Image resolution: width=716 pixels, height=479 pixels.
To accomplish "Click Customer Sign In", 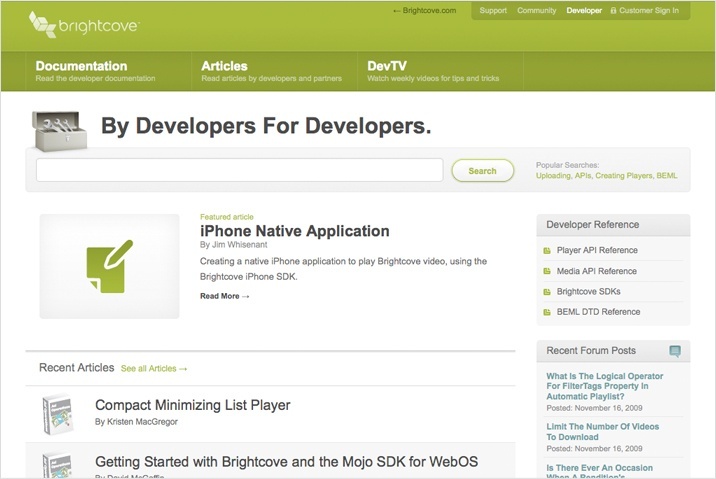I will tap(649, 11).
